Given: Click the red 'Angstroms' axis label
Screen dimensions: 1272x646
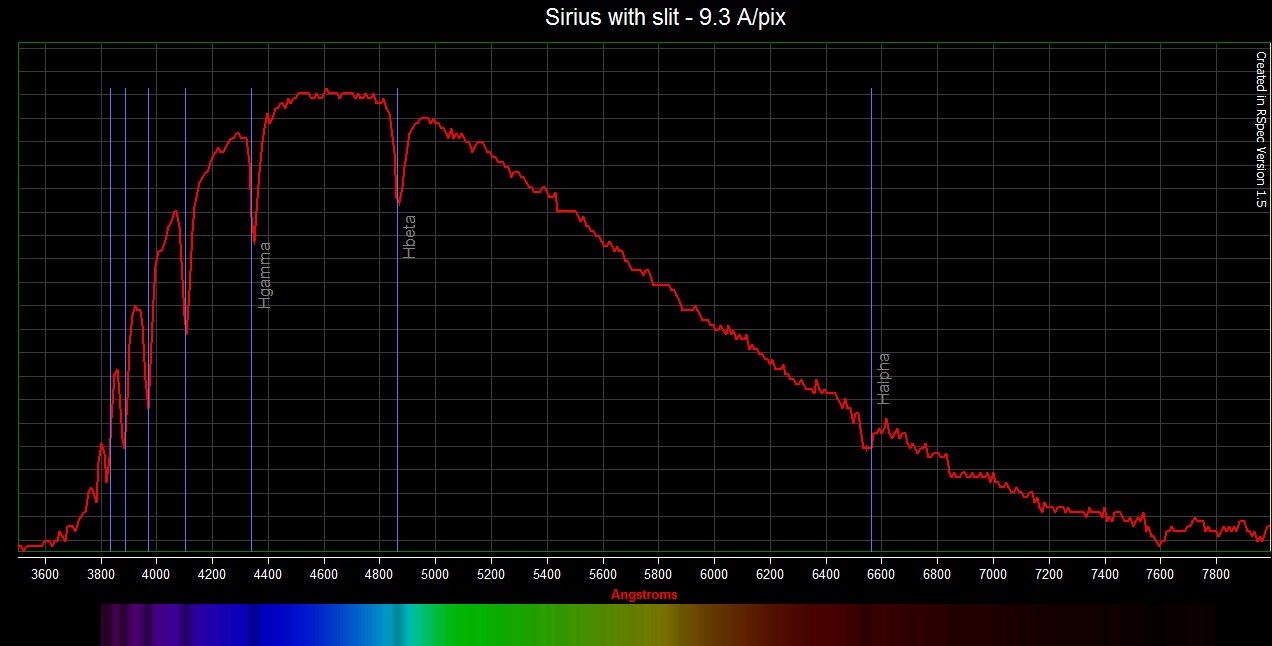Looking at the screenshot, I should coord(644,595).
